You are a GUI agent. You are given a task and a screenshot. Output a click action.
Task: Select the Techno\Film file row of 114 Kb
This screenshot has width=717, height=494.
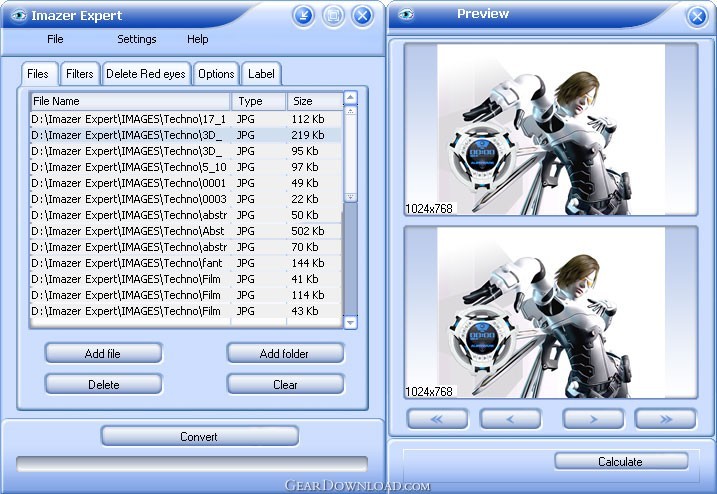186,295
